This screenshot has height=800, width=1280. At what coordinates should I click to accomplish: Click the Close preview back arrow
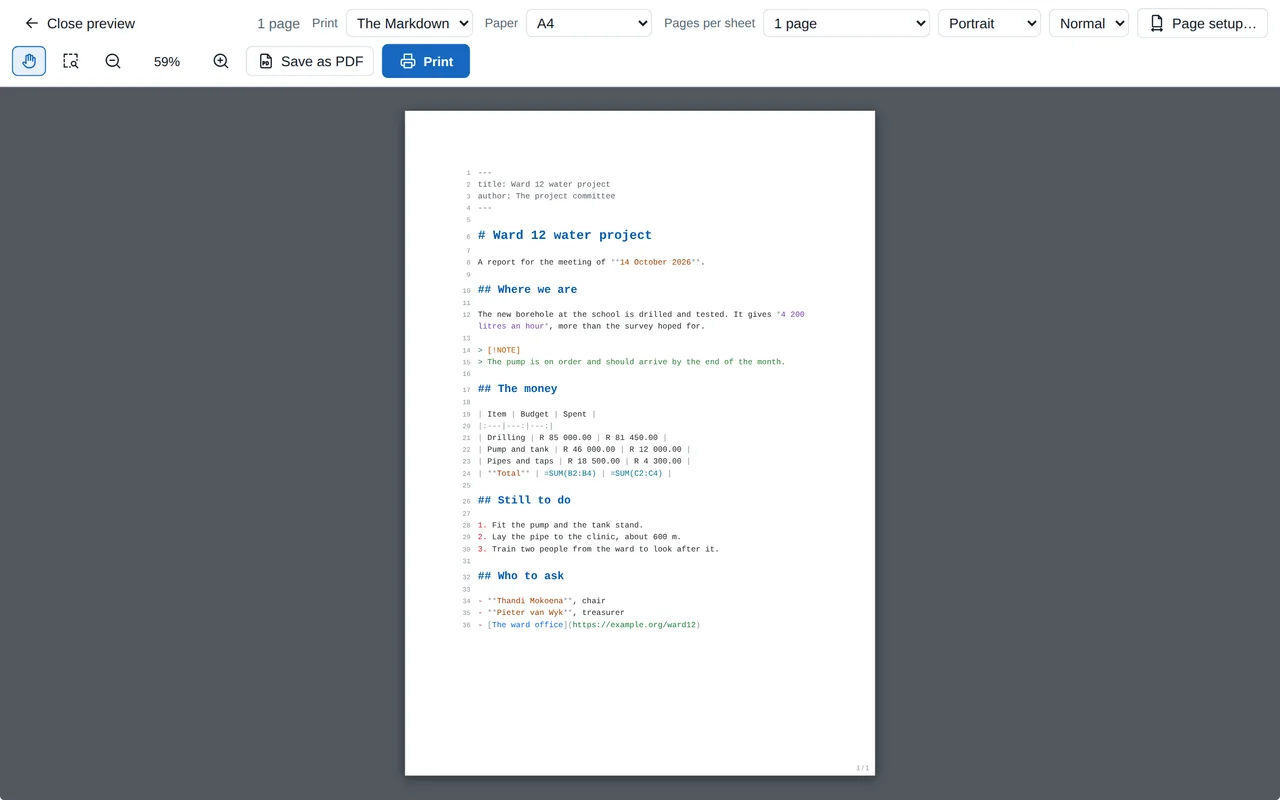coord(79,23)
